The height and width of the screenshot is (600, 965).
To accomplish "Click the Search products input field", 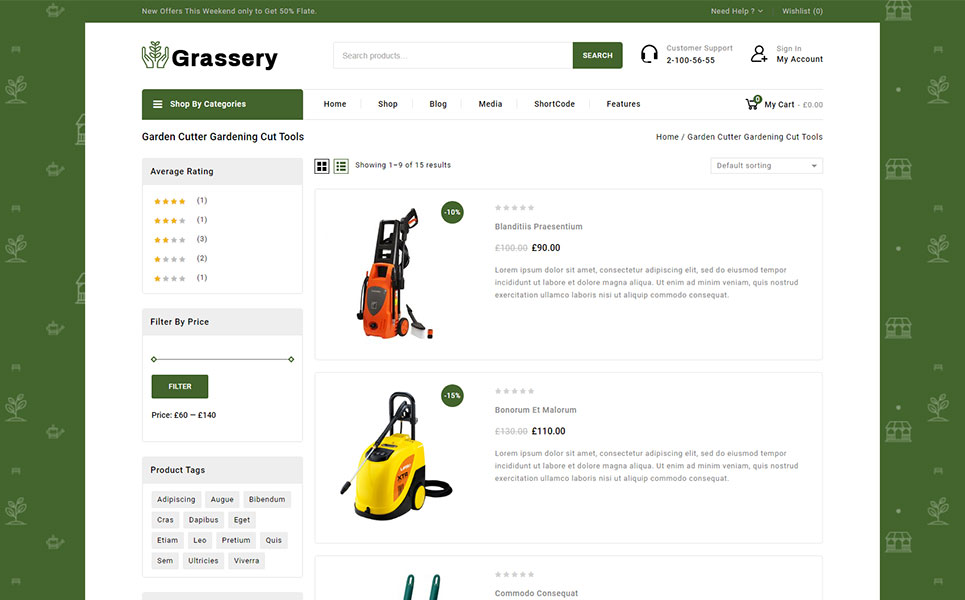I will click(452, 56).
